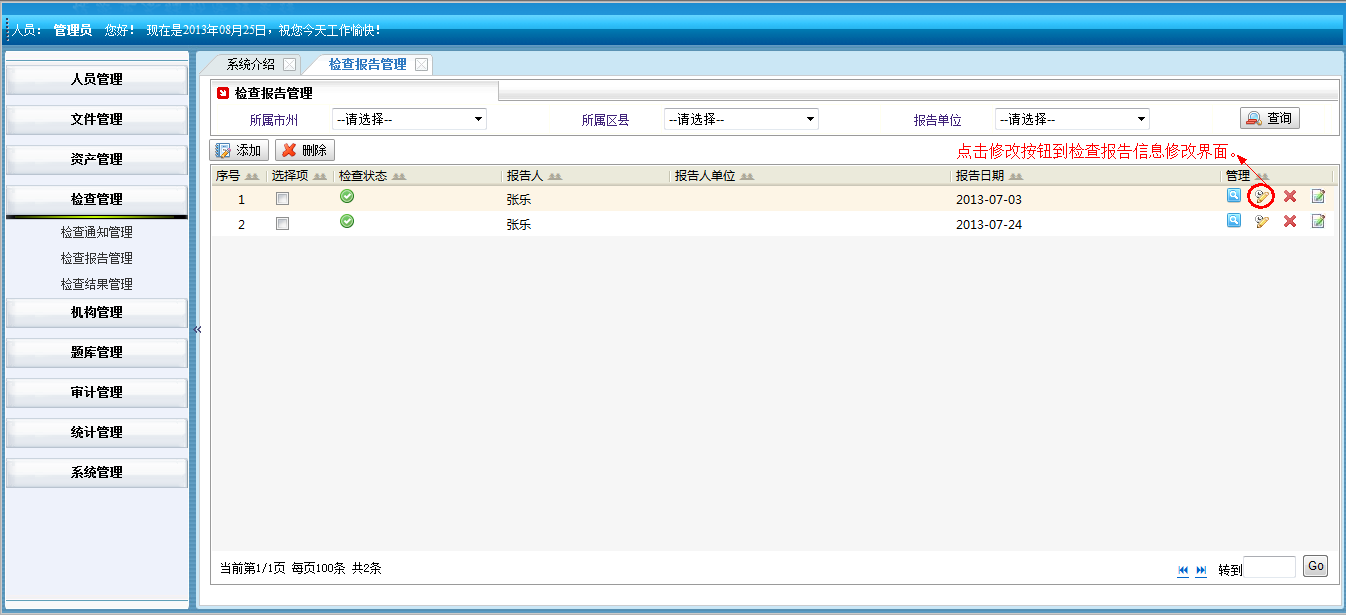
Task: Focus the 转到 page number field
Action: (1269, 567)
